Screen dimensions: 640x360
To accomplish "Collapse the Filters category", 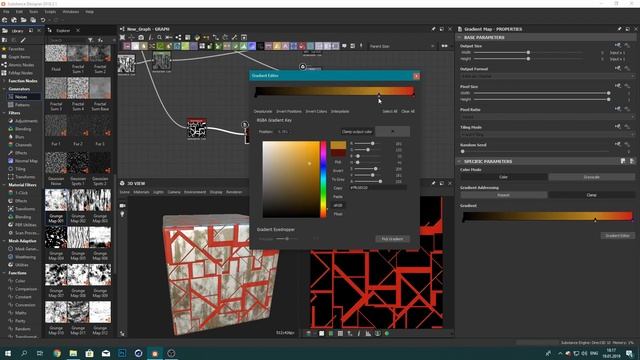I will tap(4, 113).
